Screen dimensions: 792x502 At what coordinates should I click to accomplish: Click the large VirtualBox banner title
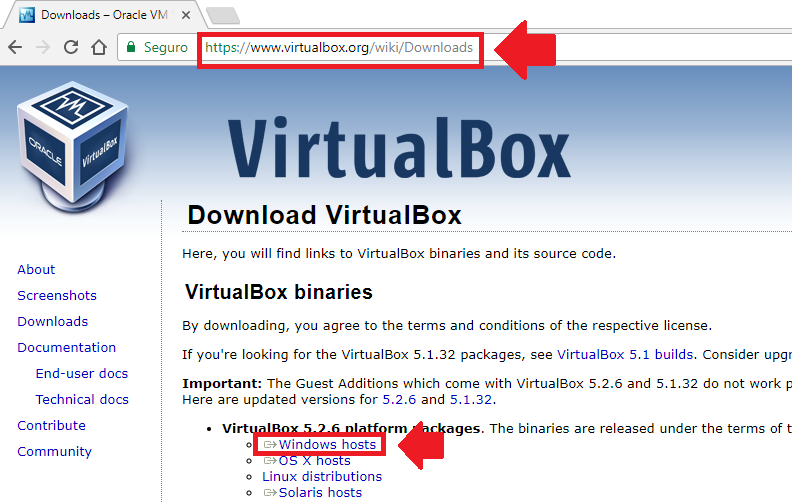[x=399, y=148]
